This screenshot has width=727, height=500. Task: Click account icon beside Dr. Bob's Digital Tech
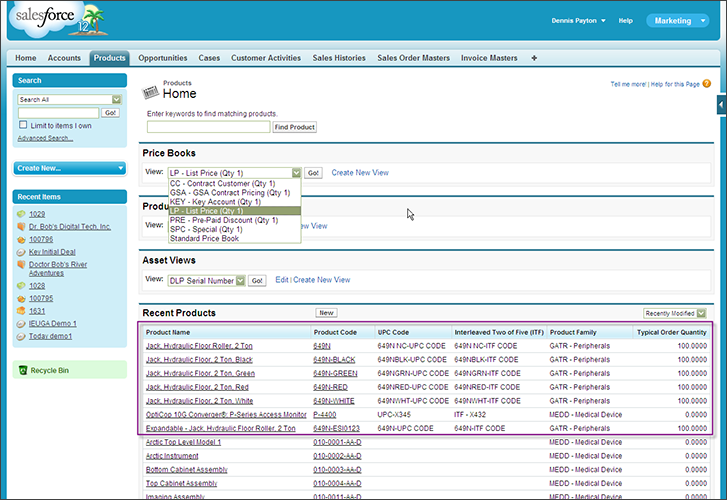tap(21, 226)
